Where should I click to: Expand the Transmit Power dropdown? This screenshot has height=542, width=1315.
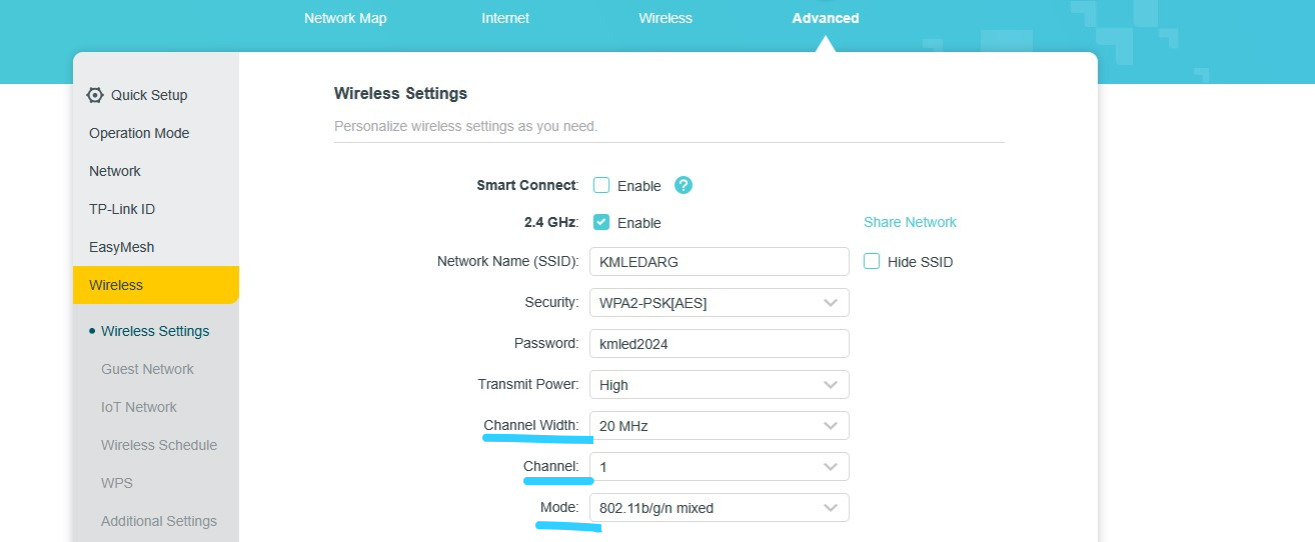(719, 385)
